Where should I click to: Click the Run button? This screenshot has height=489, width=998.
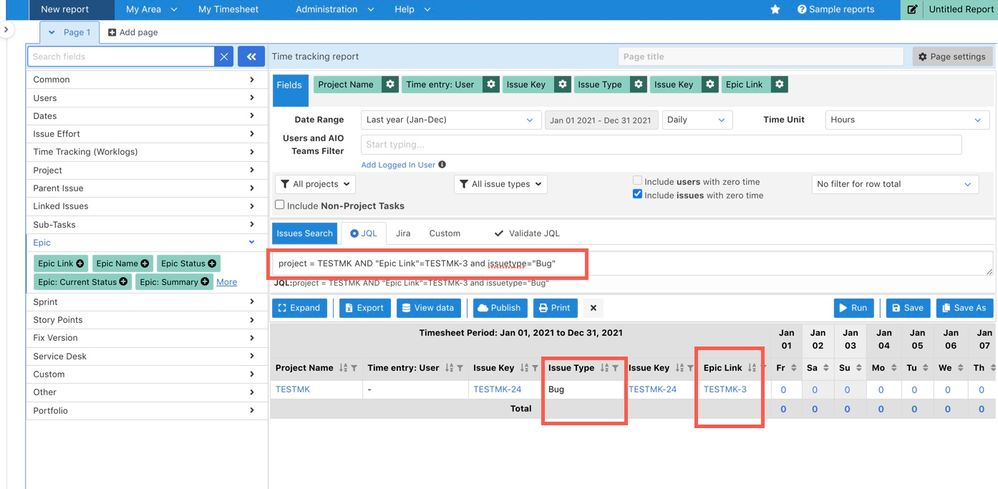coord(854,308)
